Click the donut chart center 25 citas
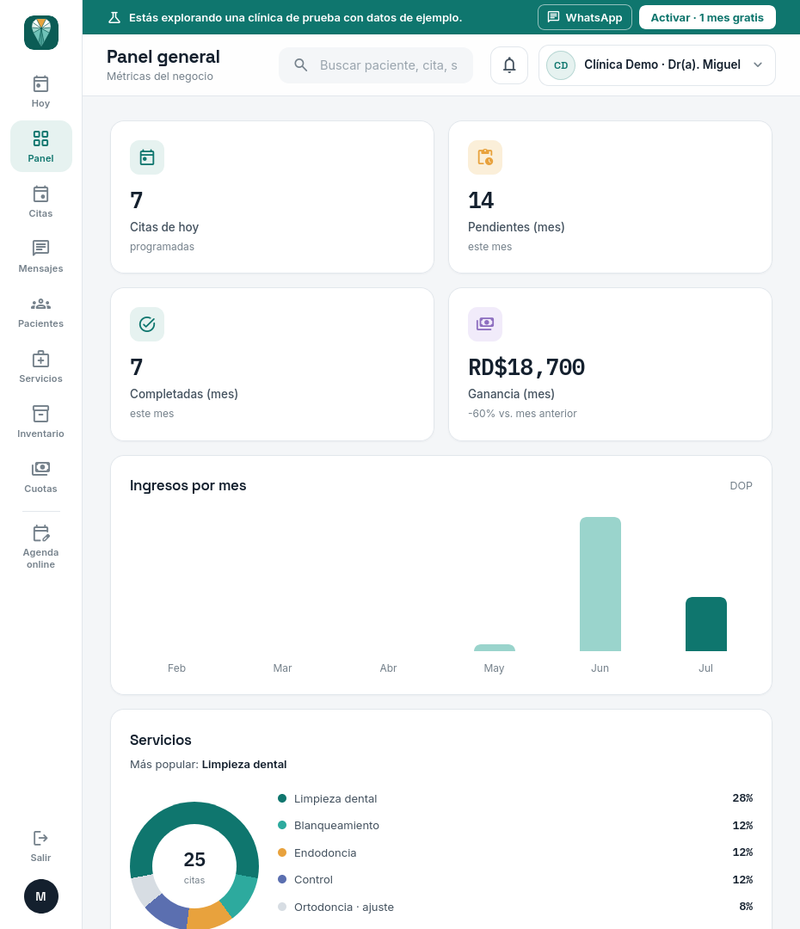Screen dimensions: 800x929 (x=194, y=866)
